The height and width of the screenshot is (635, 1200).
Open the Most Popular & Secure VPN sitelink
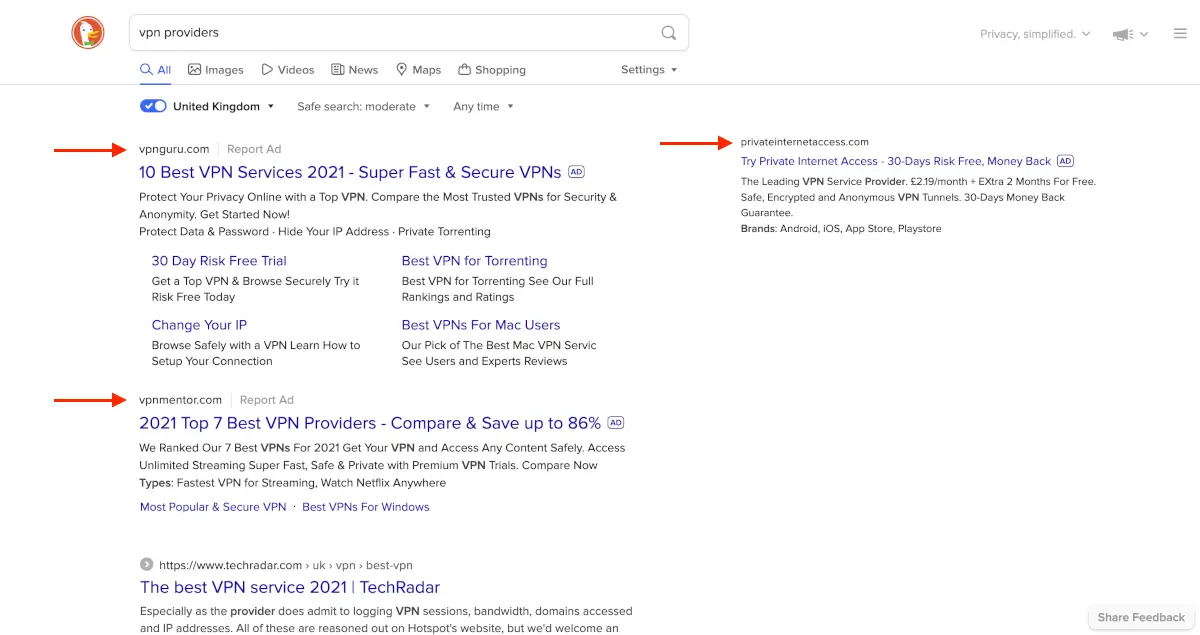tap(213, 507)
